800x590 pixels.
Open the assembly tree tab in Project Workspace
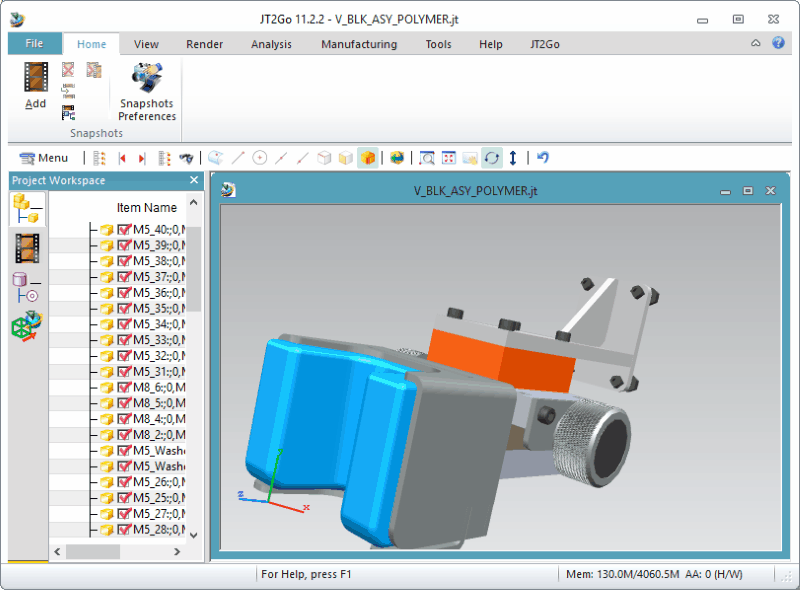coord(27,209)
